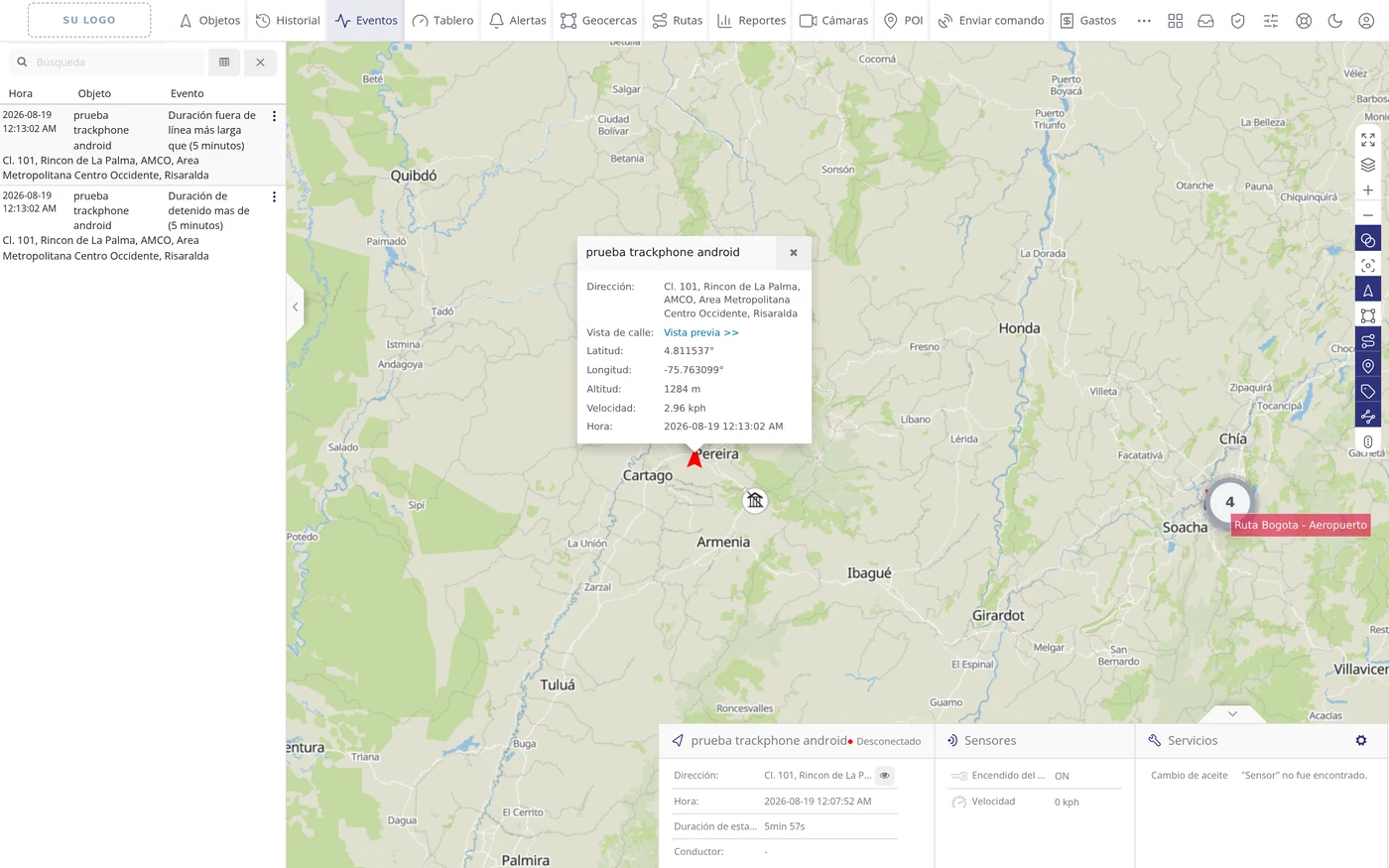Focus the Búsqueda search field
The image size is (1389, 868).
[107, 62]
